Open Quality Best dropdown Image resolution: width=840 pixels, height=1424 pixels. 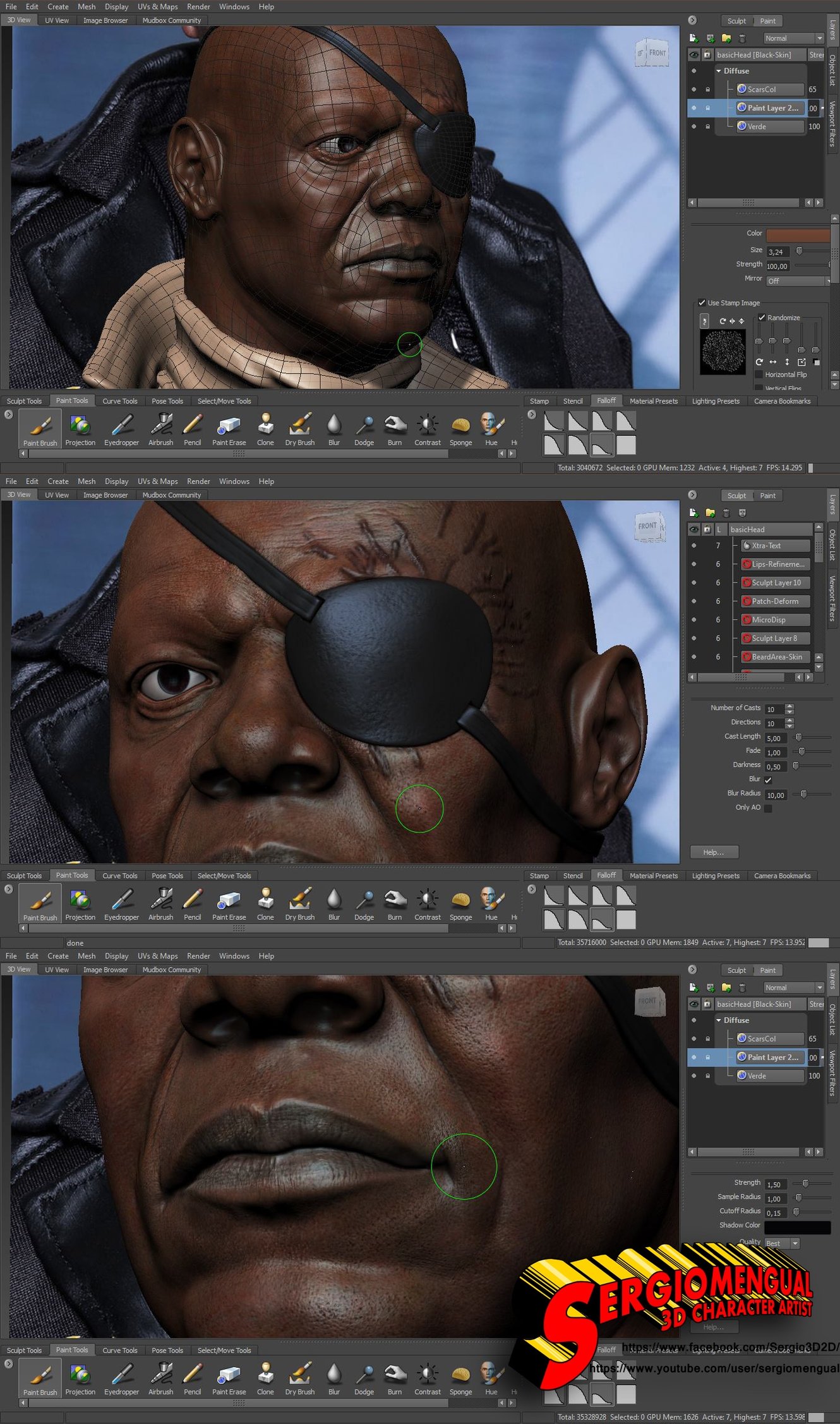pyautogui.click(x=782, y=1243)
